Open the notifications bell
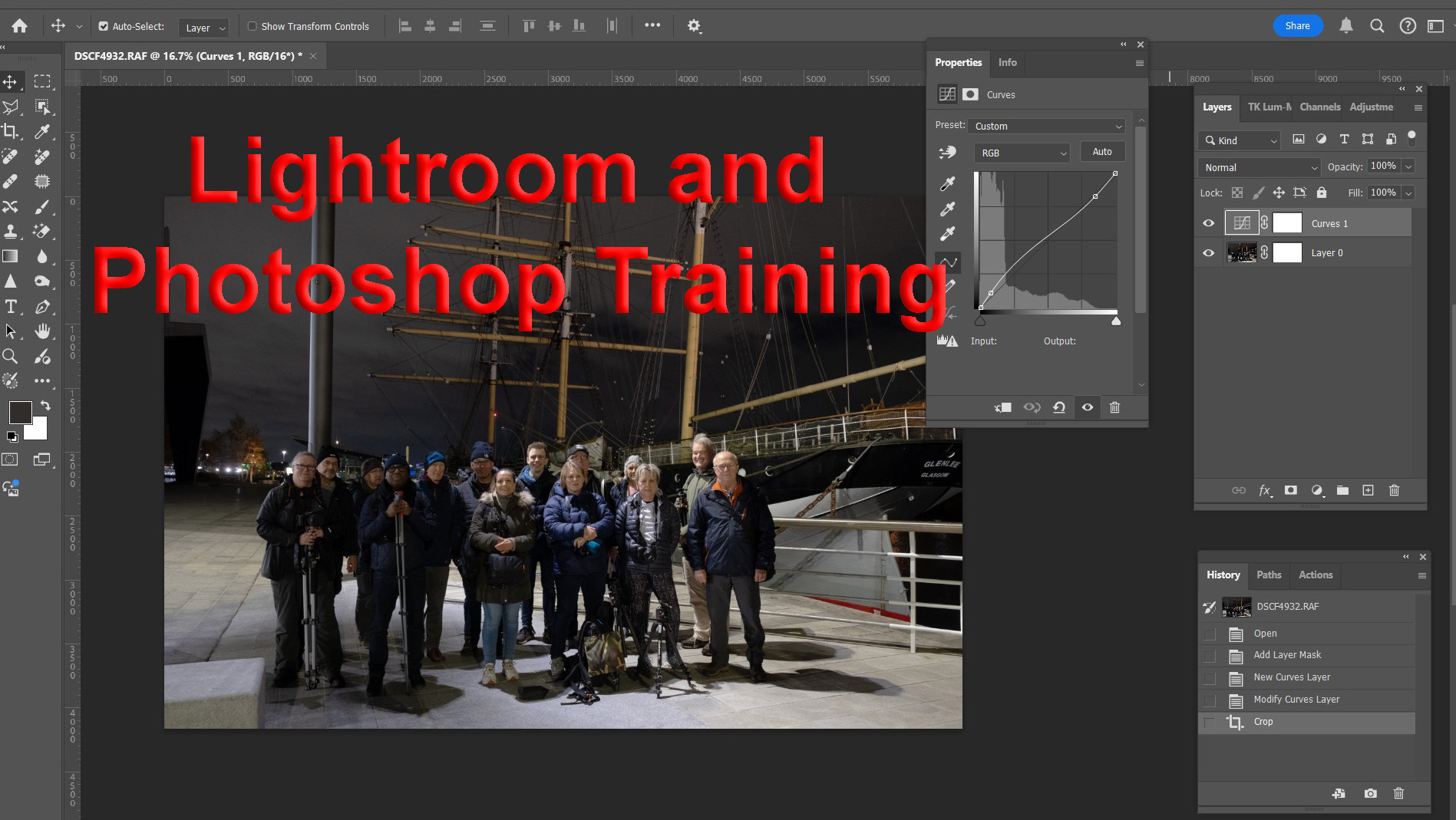Viewport: 1456px width, 820px height. [1346, 26]
